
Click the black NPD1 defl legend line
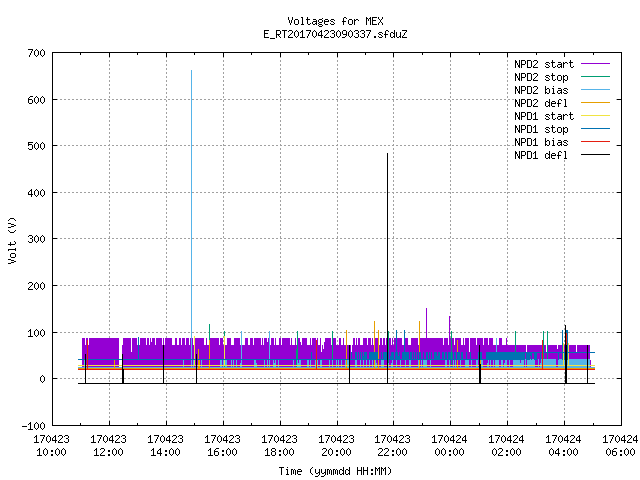pos(596,155)
